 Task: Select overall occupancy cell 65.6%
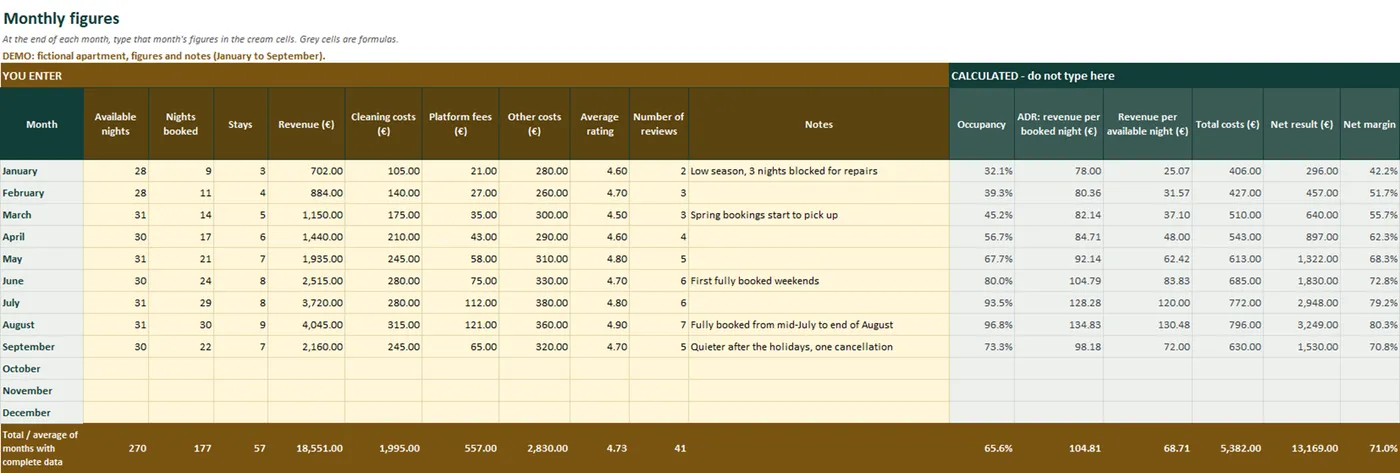[x=981, y=448]
